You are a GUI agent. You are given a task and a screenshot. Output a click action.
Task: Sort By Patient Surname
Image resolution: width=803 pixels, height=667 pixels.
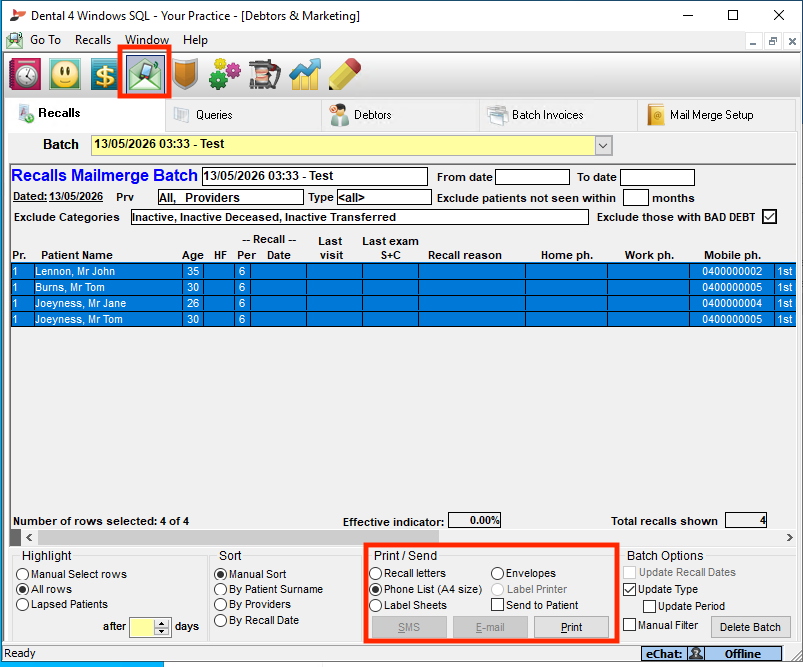(269, 589)
